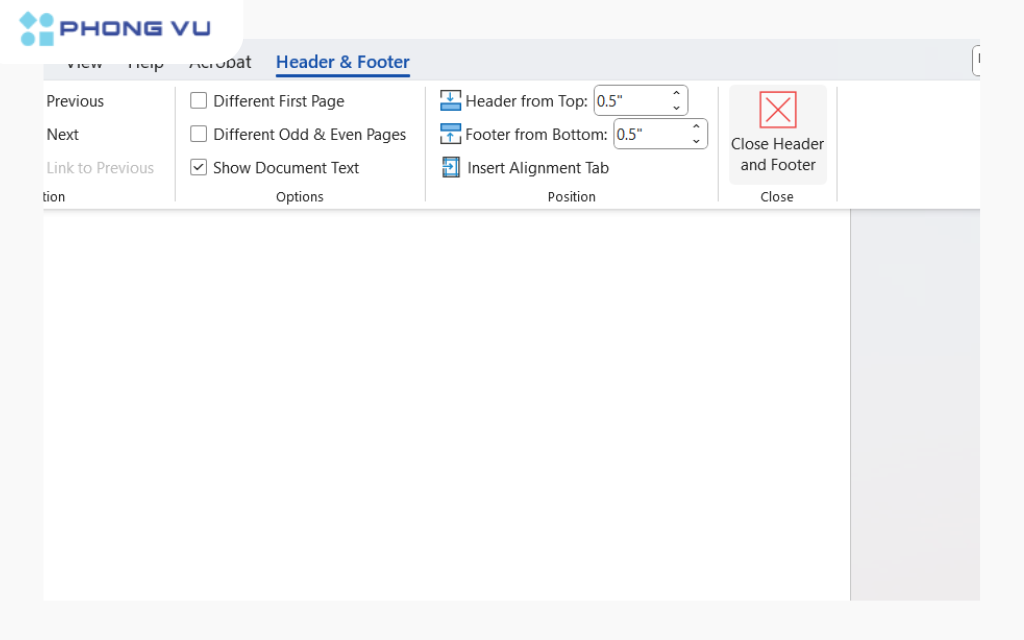Enable Different First Page
The image size is (1024, 640).
tap(198, 100)
